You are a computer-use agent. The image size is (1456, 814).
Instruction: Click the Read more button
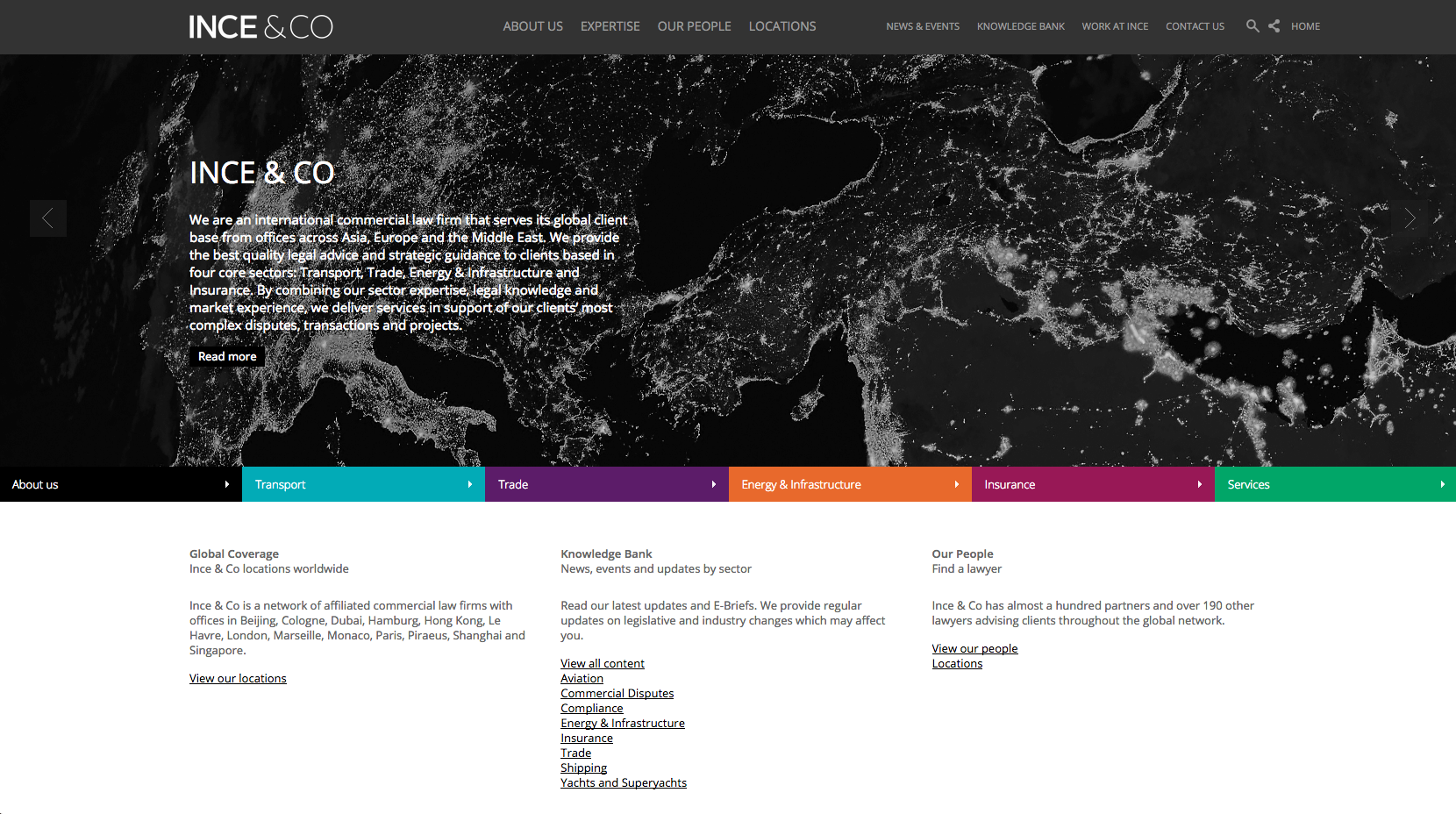point(227,356)
